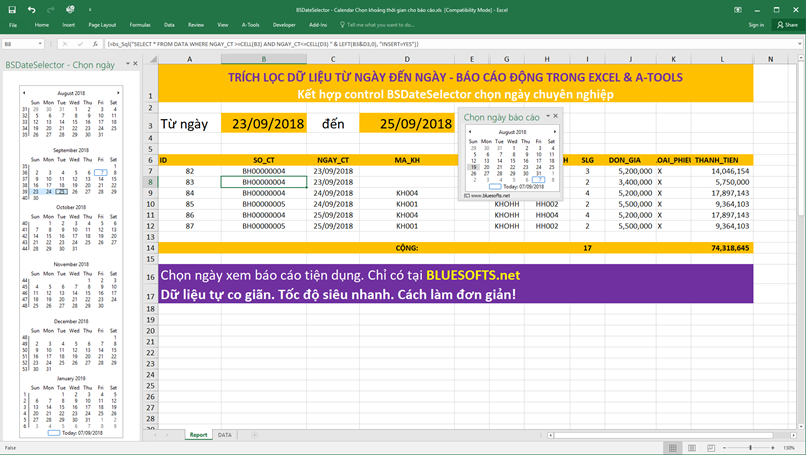Viewport: 806px width, 455px height.
Task: Open the Review ribbon tab
Action: 195,25
